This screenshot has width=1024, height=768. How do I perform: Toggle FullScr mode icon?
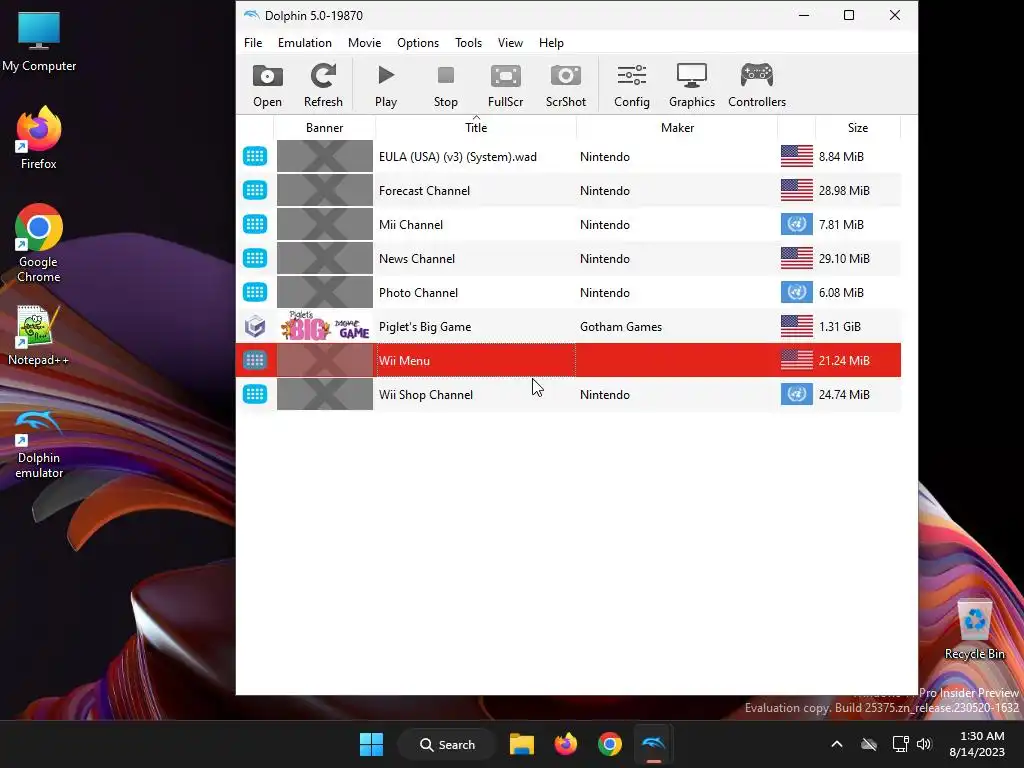tap(505, 85)
